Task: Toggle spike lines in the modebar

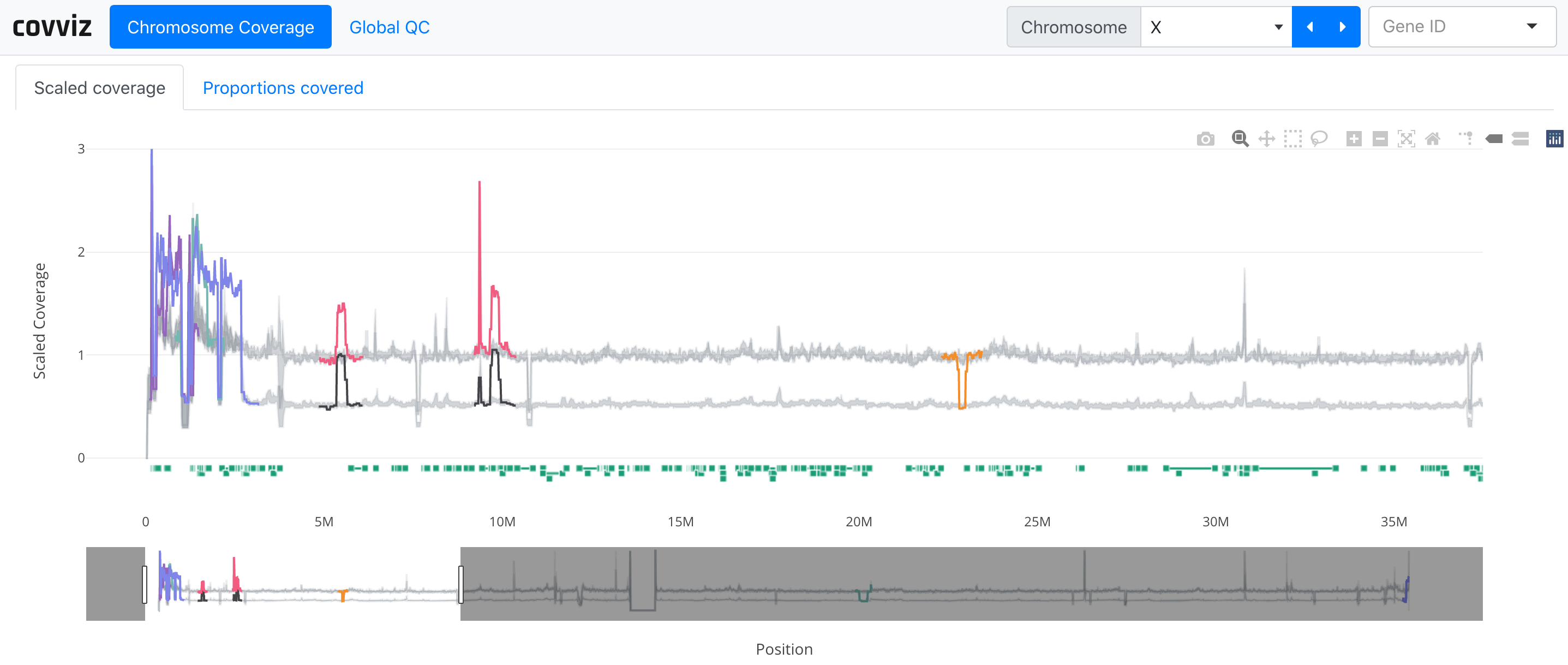Action: [1467, 139]
